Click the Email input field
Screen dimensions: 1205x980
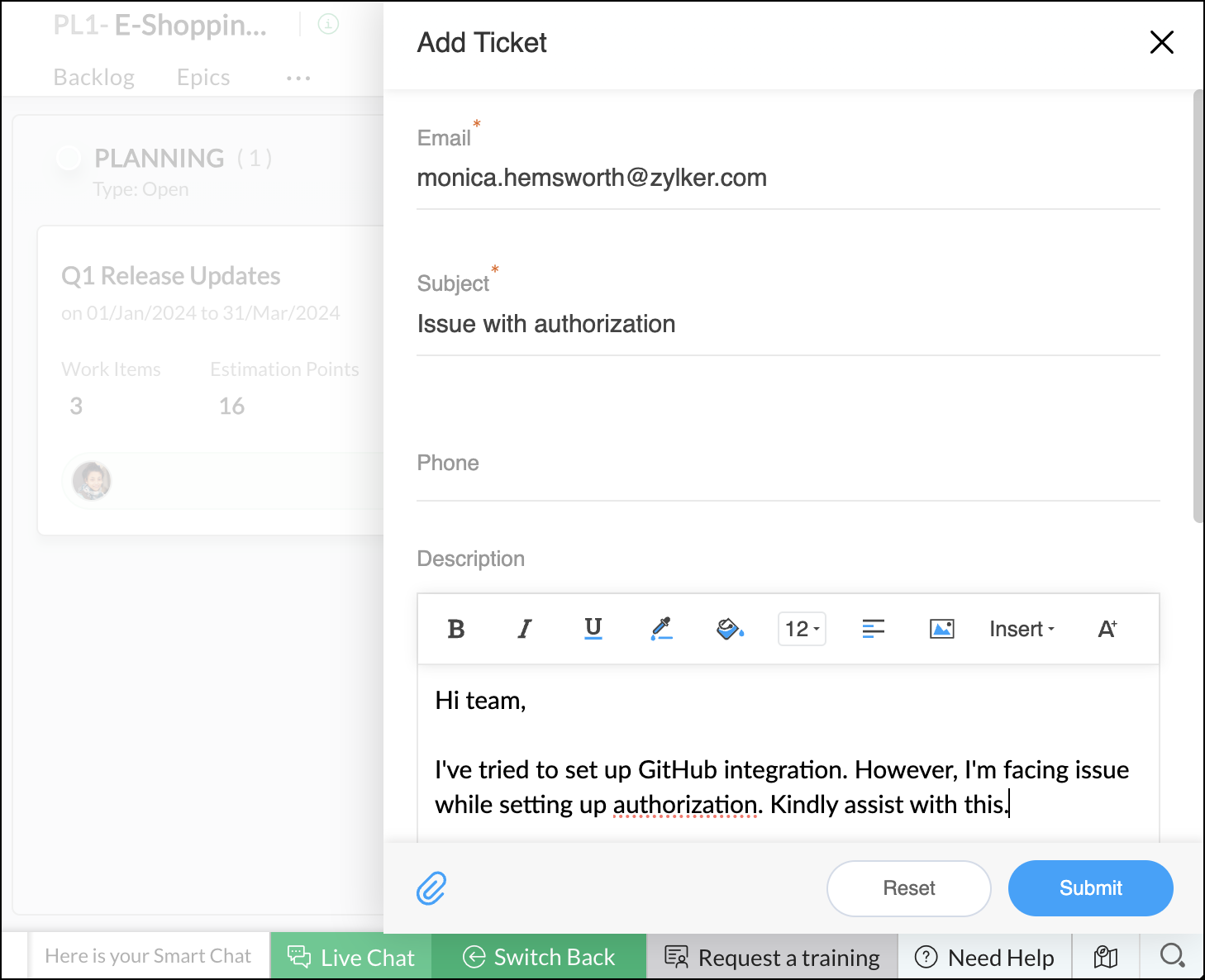[x=788, y=178]
